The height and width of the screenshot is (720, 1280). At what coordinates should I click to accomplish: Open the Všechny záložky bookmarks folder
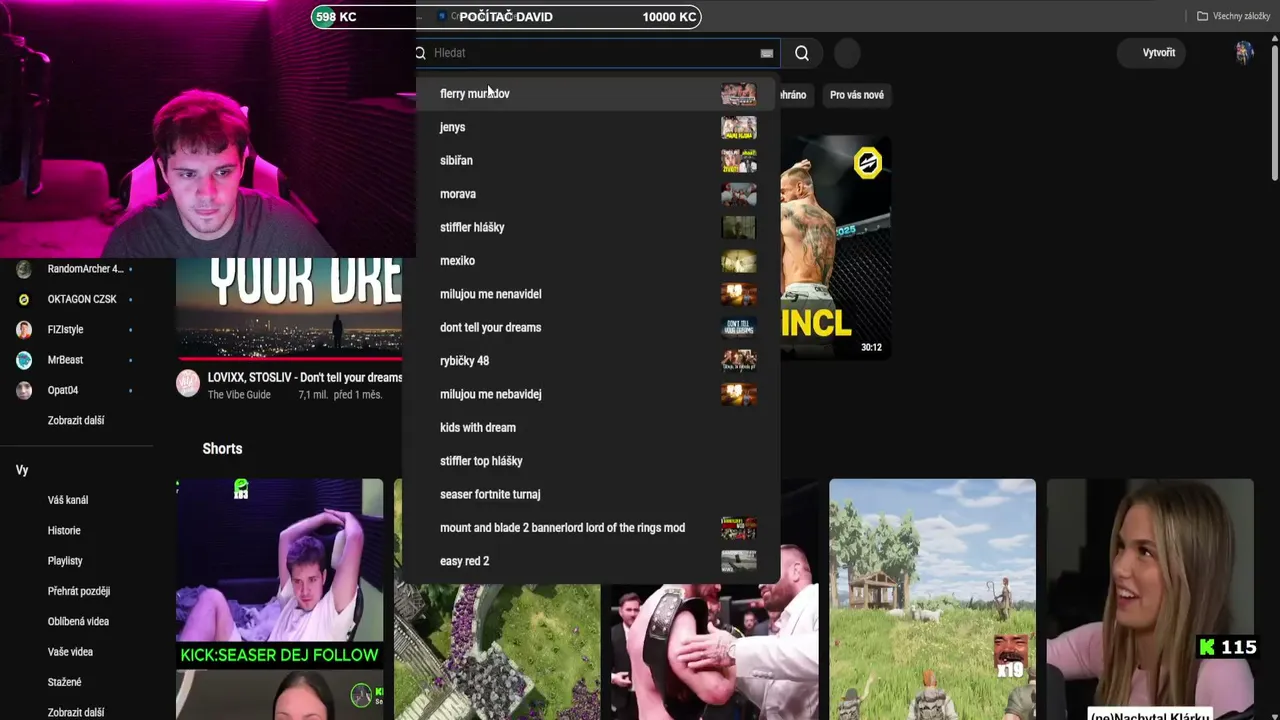1233,16
